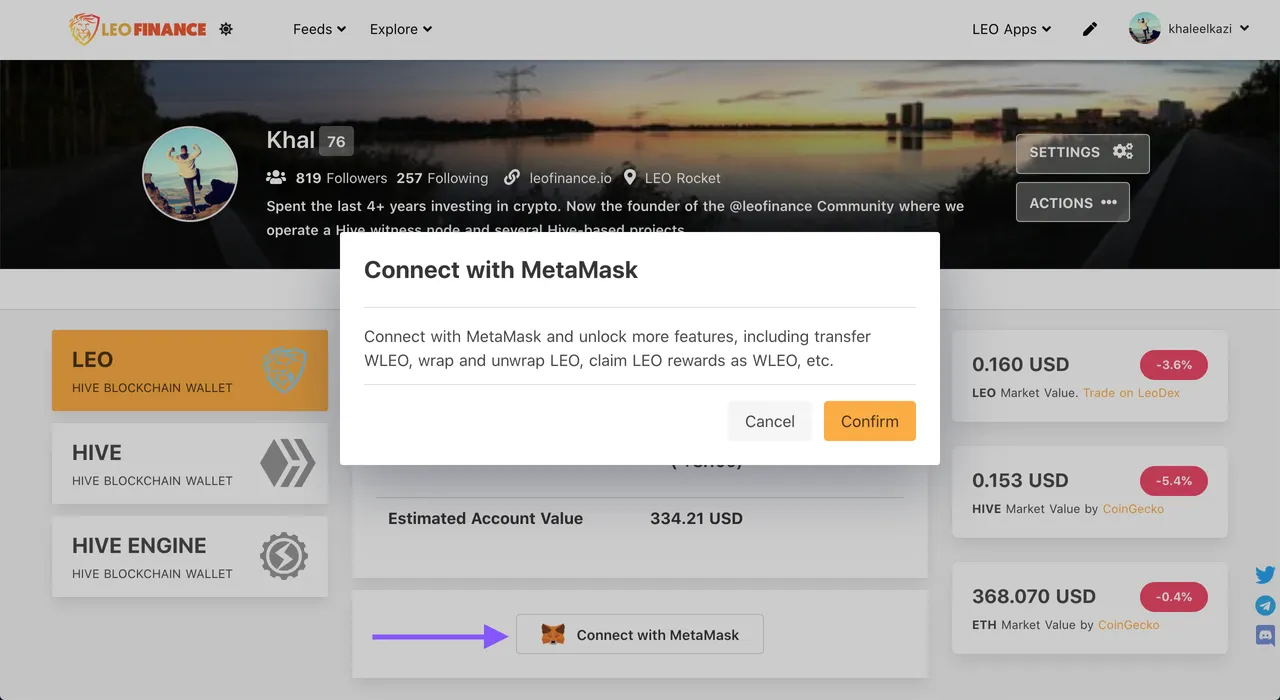Open the ACTIONS menu button
This screenshot has height=700, width=1280.
tap(1072, 202)
